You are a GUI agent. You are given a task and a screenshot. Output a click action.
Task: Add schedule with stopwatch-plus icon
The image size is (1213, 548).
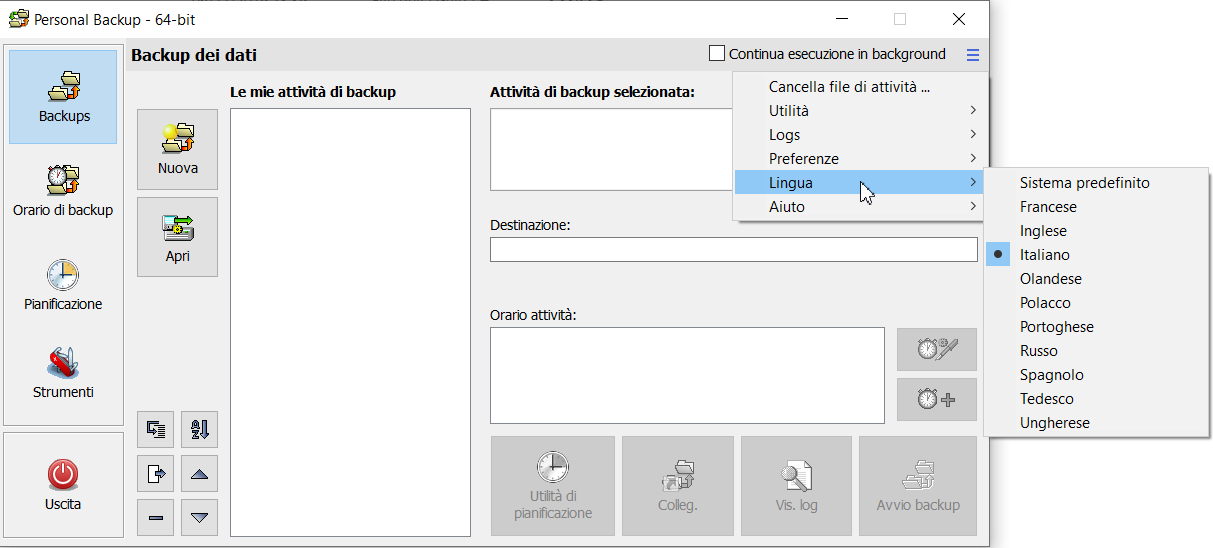pyautogui.click(x=937, y=400)
